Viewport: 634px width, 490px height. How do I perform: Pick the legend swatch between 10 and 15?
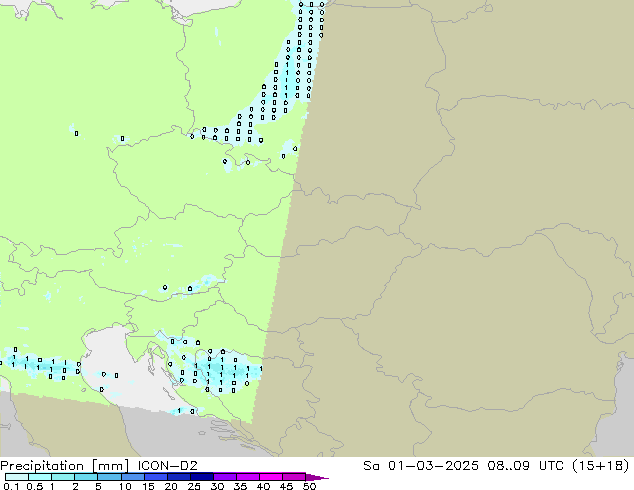click(x=133, y=477)
